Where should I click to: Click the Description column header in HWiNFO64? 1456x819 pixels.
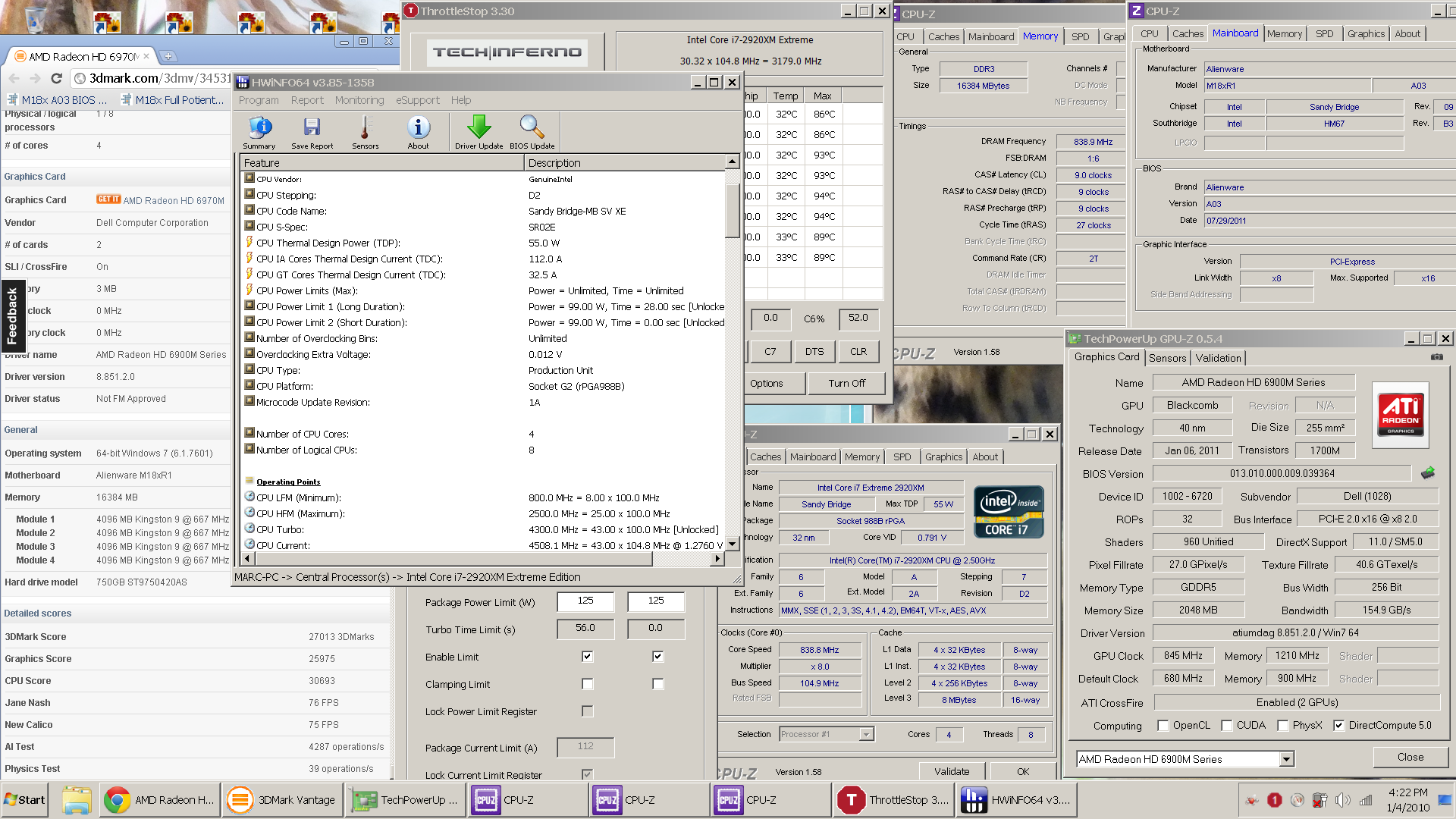624,163
